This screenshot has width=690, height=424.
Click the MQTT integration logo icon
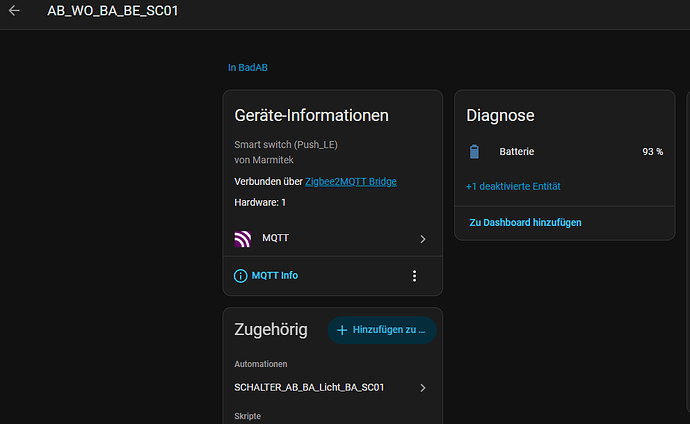click(242, 239)
